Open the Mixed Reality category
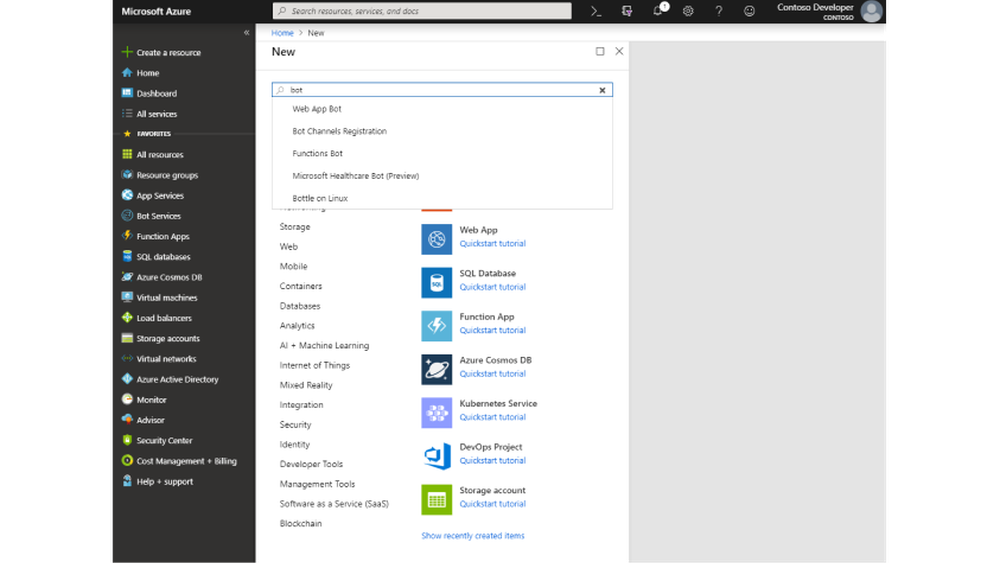The height and width of the screenshot is (563, 1000). click(x=305, y=385)
